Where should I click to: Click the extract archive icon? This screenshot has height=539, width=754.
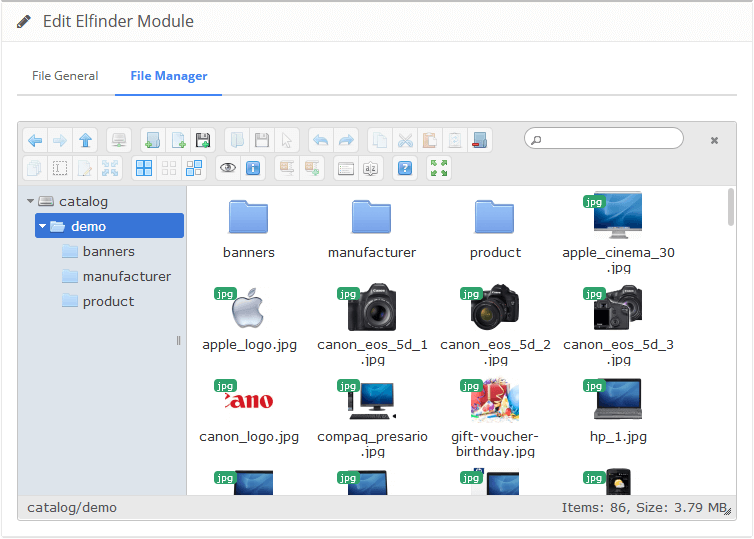pos(287,168)
